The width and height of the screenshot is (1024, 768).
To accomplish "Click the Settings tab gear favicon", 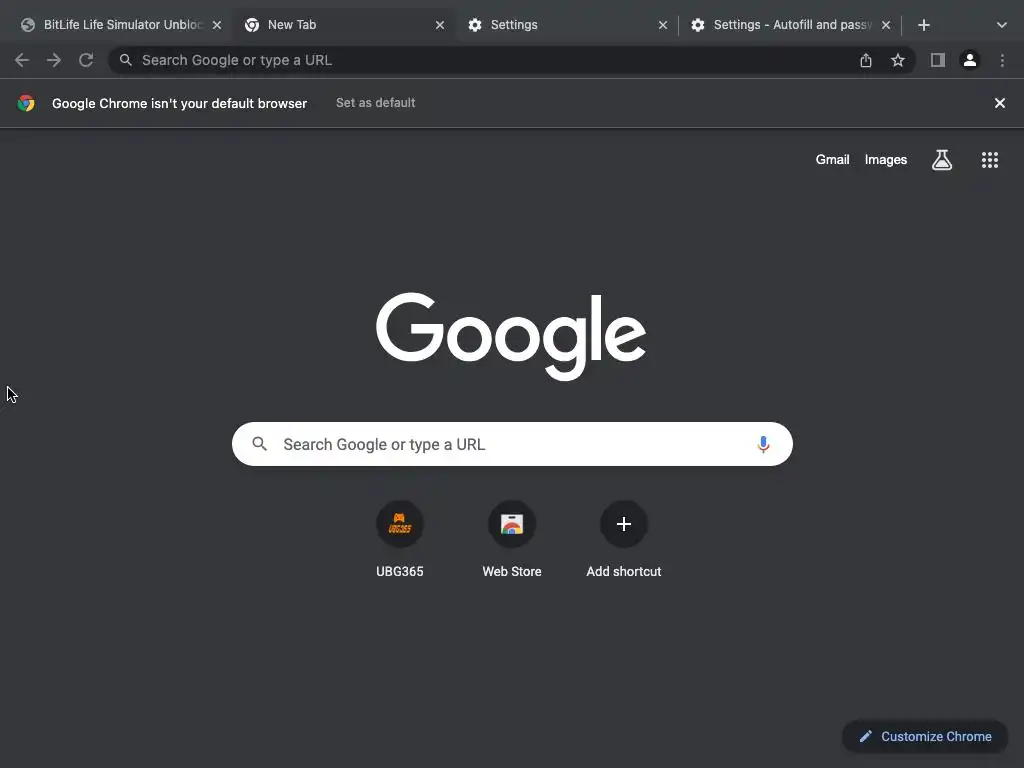I will pyautogui.click(x=475, y=25).
